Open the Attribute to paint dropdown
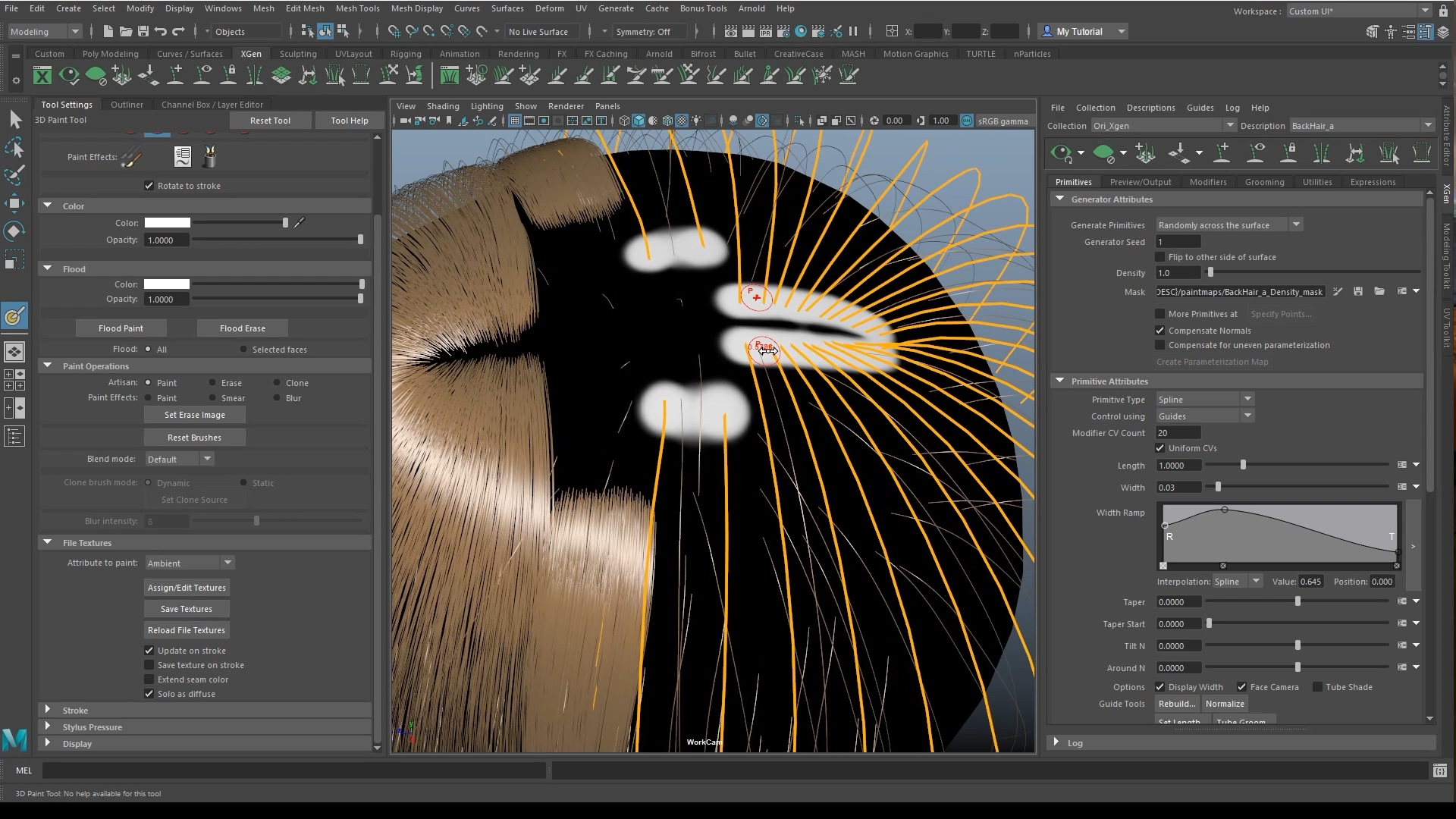Viewport: 1456px width, 819px height. [x=190, y=563]
